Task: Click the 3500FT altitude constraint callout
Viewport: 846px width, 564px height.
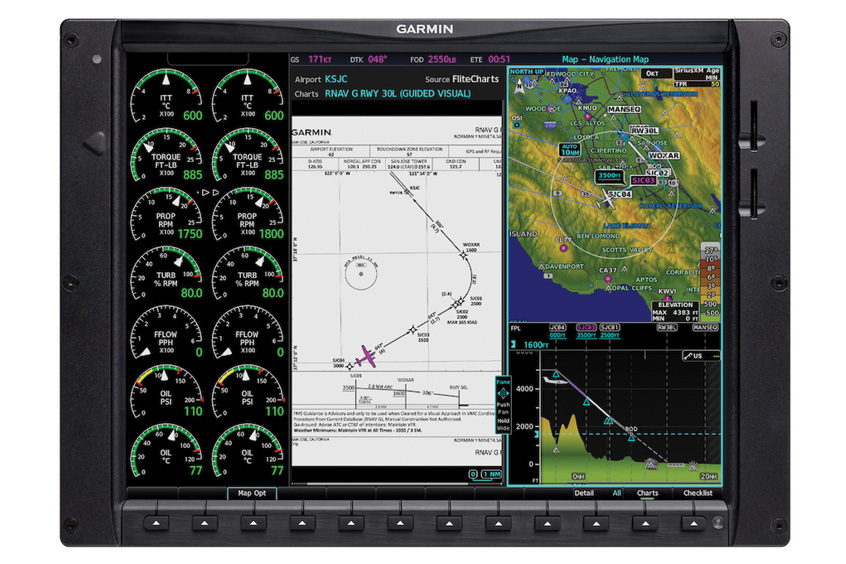Action: coord(609,176)
